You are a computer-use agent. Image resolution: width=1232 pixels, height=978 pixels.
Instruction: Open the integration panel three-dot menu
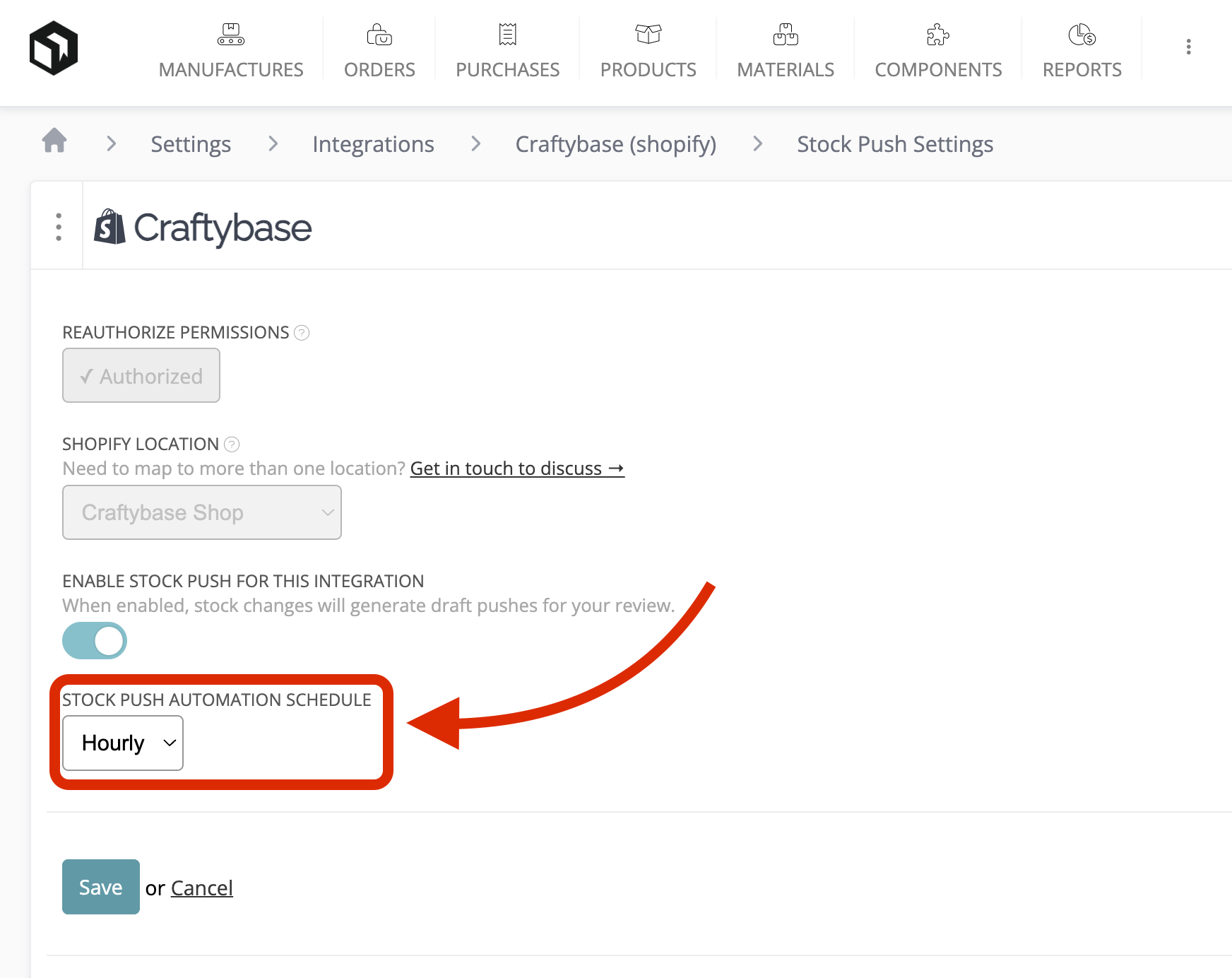[59, 227]
